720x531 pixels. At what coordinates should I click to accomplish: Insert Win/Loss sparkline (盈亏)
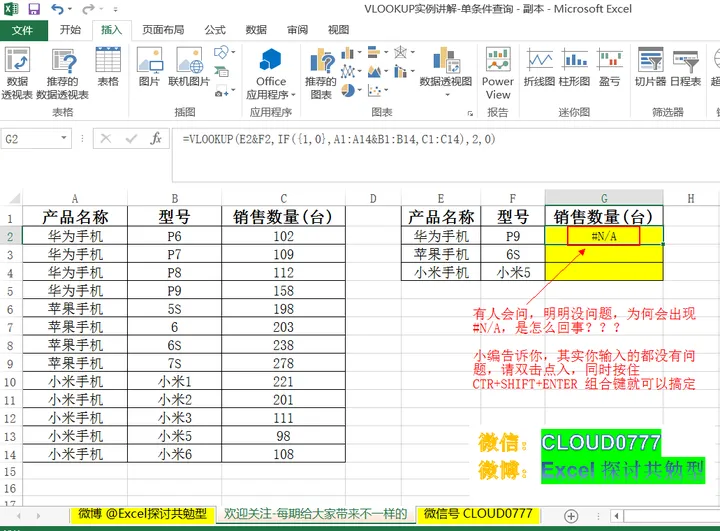tap(610, 67)
